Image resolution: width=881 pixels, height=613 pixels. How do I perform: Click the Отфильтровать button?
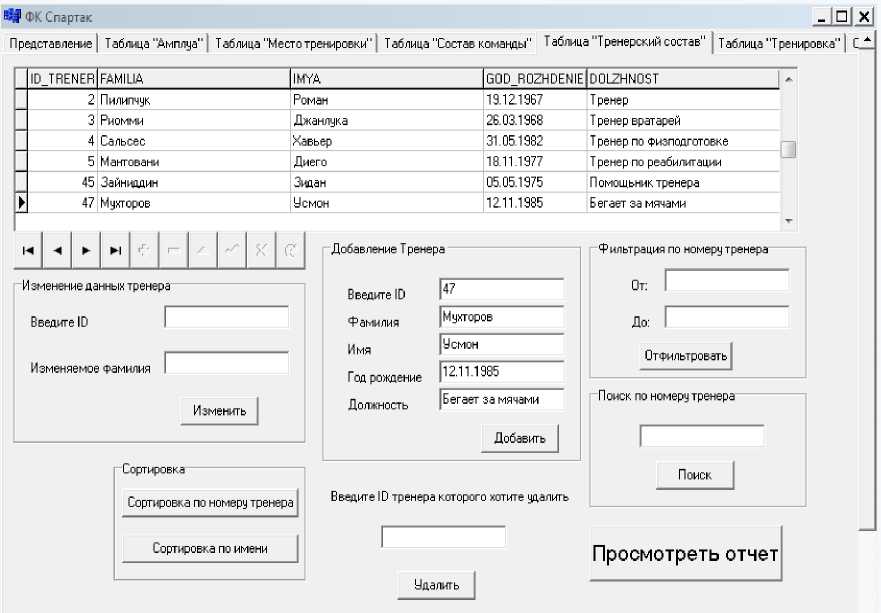pyautogui.click(x=685, y=356)
